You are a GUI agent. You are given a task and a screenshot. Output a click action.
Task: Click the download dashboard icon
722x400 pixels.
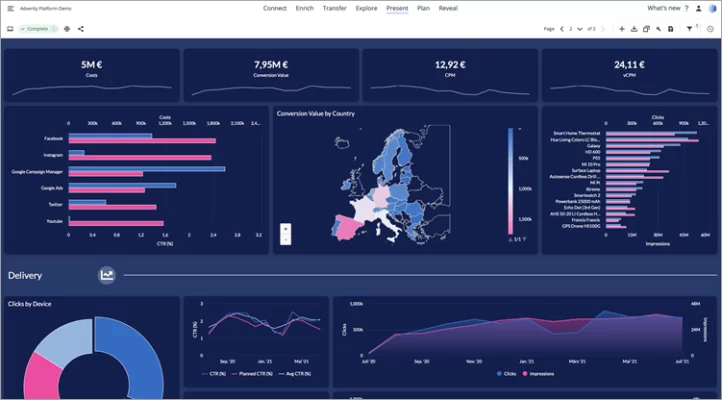click(x=634, y=29)
